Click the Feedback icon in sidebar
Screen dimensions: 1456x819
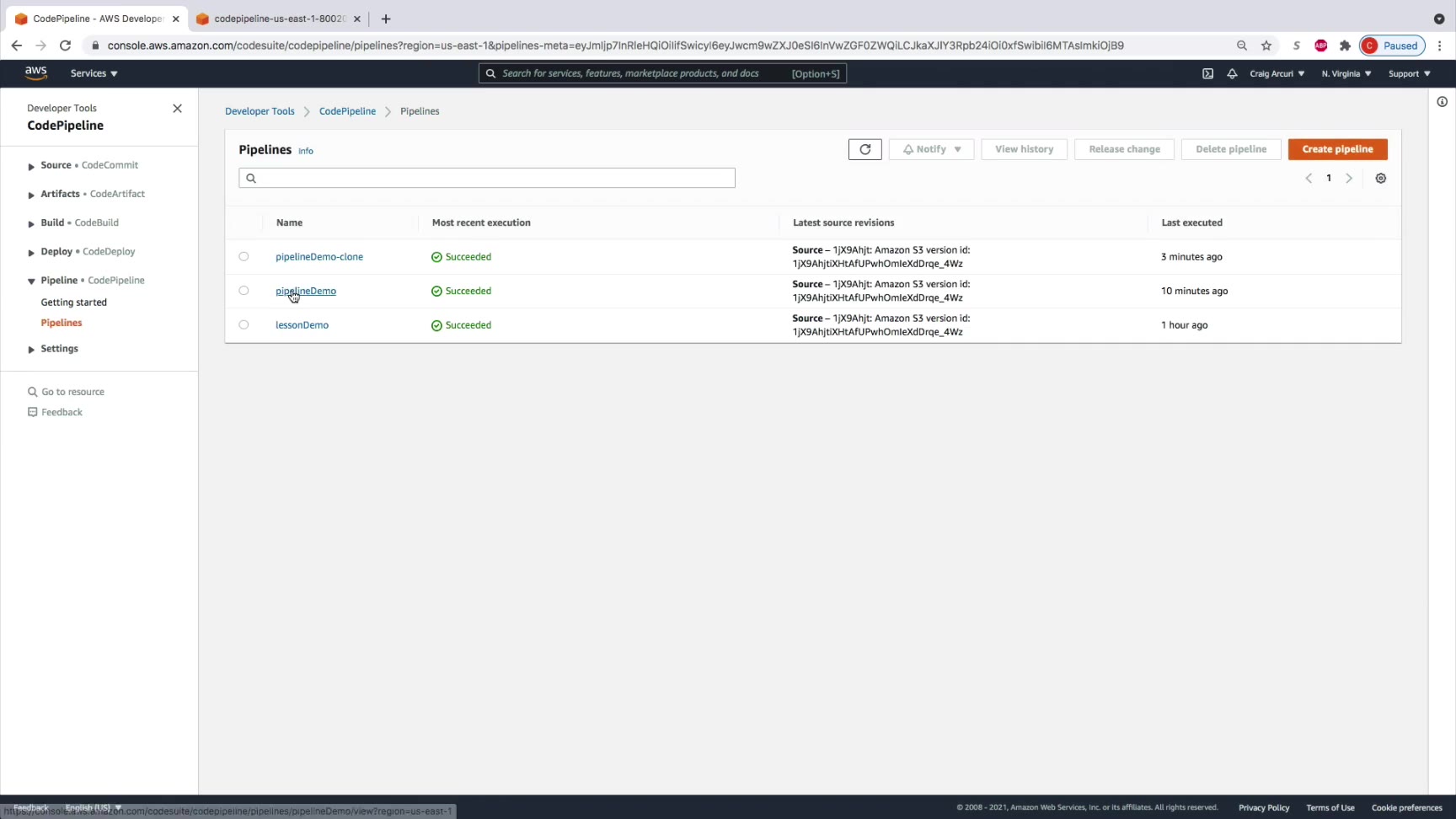(x=33, y=412)
